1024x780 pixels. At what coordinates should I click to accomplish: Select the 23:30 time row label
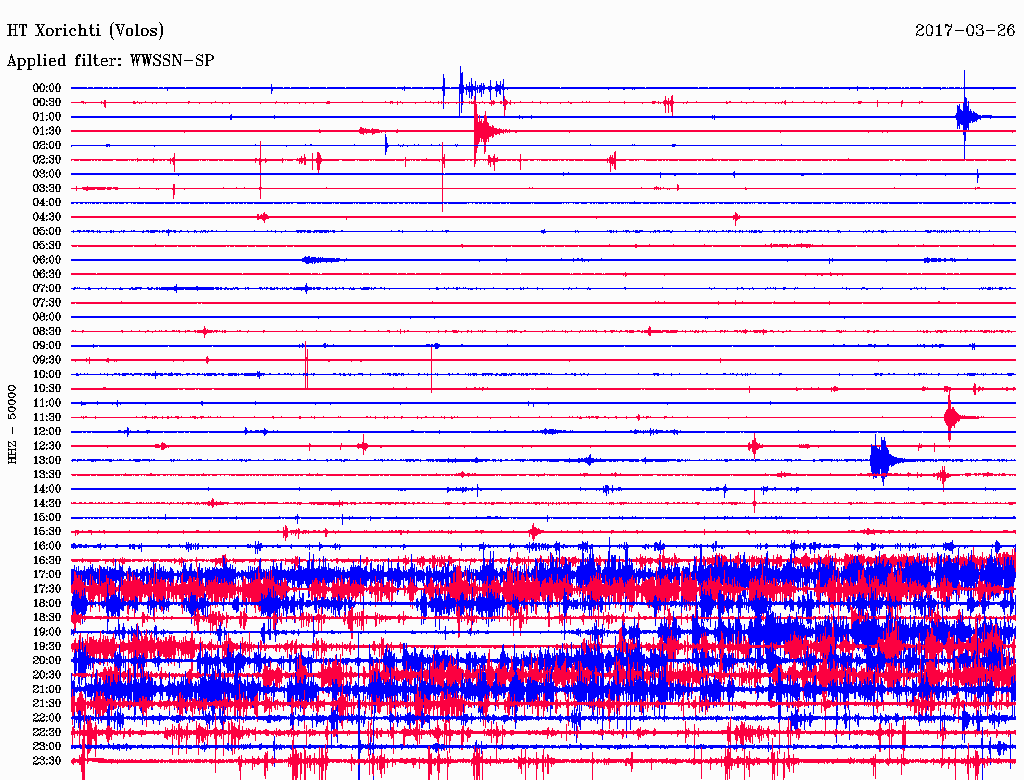pos(47,760)
